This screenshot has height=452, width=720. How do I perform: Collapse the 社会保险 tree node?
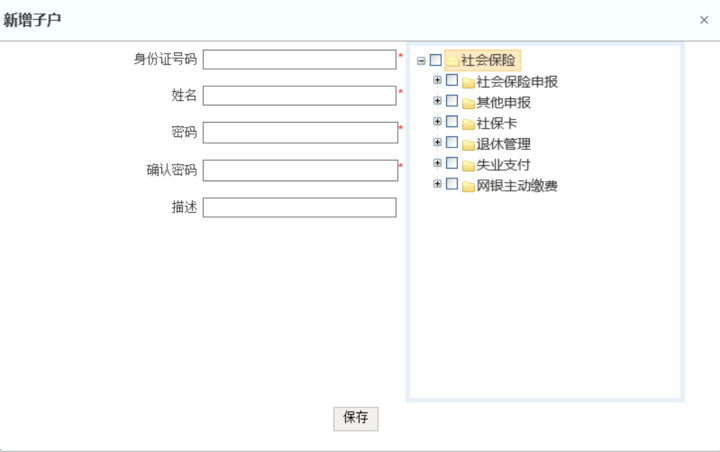tap(421, 61)
